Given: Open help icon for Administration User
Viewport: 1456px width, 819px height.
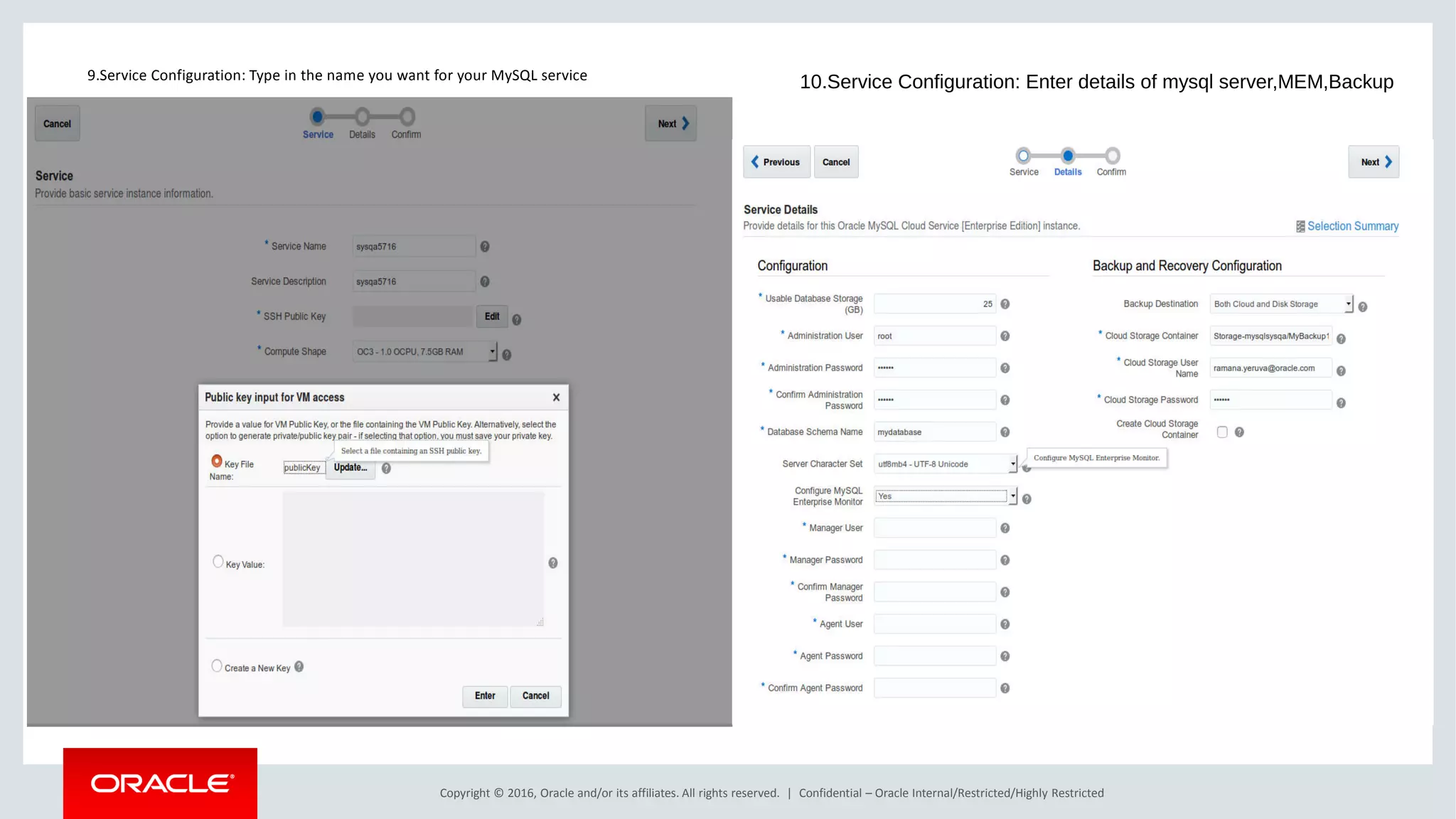Looking at the screenshot, I should pyautogui.click(x=1005, y=336).
